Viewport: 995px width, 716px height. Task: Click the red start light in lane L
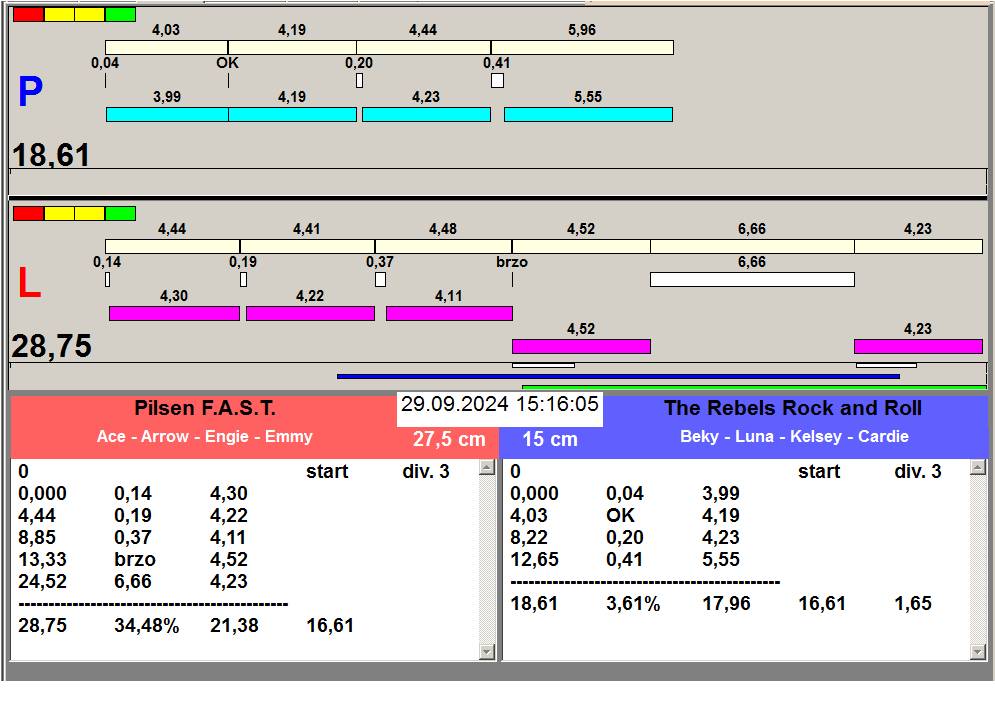(29, 213)
